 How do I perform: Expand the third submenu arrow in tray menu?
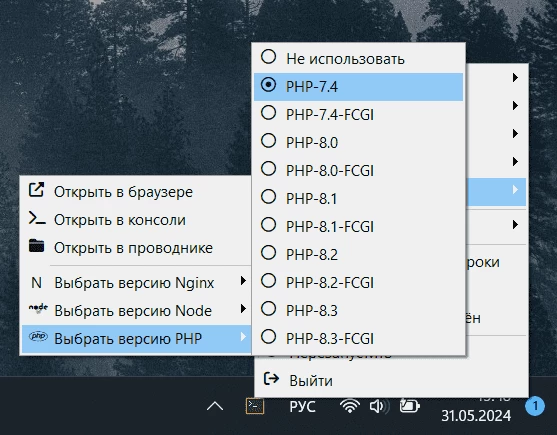pyautogui.click(x=515, y=134)
